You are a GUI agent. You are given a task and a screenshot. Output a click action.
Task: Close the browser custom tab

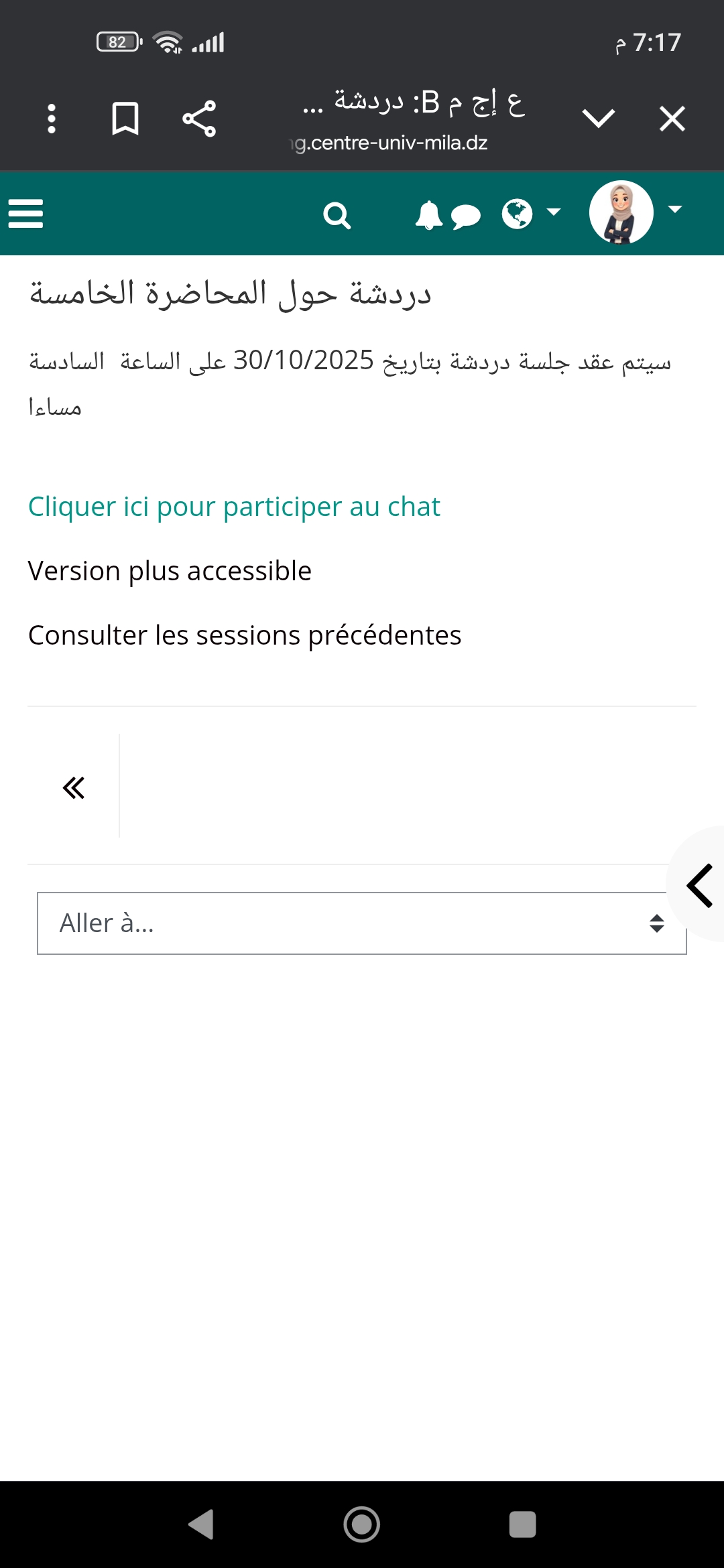tap(672, 119)
